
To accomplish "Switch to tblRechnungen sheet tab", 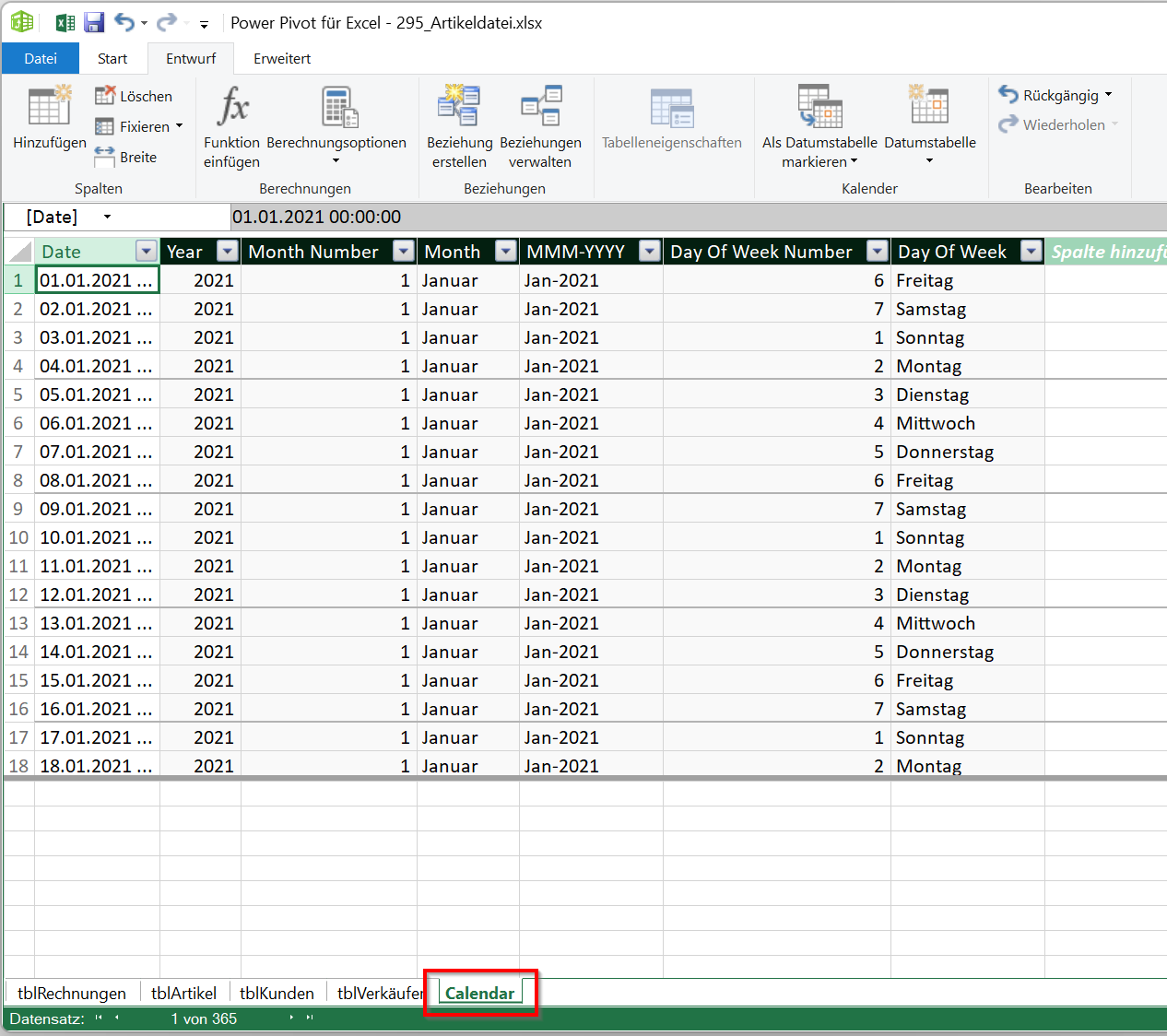I will pos(72,993).
